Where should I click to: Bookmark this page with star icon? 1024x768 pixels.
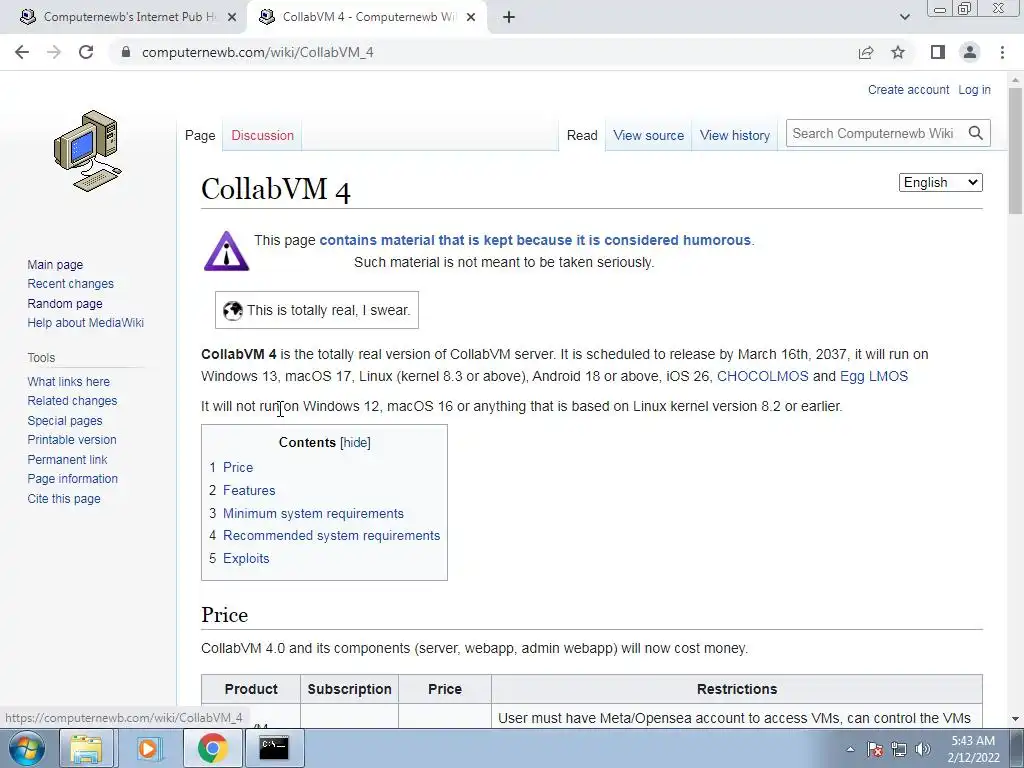tap(898, 52)
